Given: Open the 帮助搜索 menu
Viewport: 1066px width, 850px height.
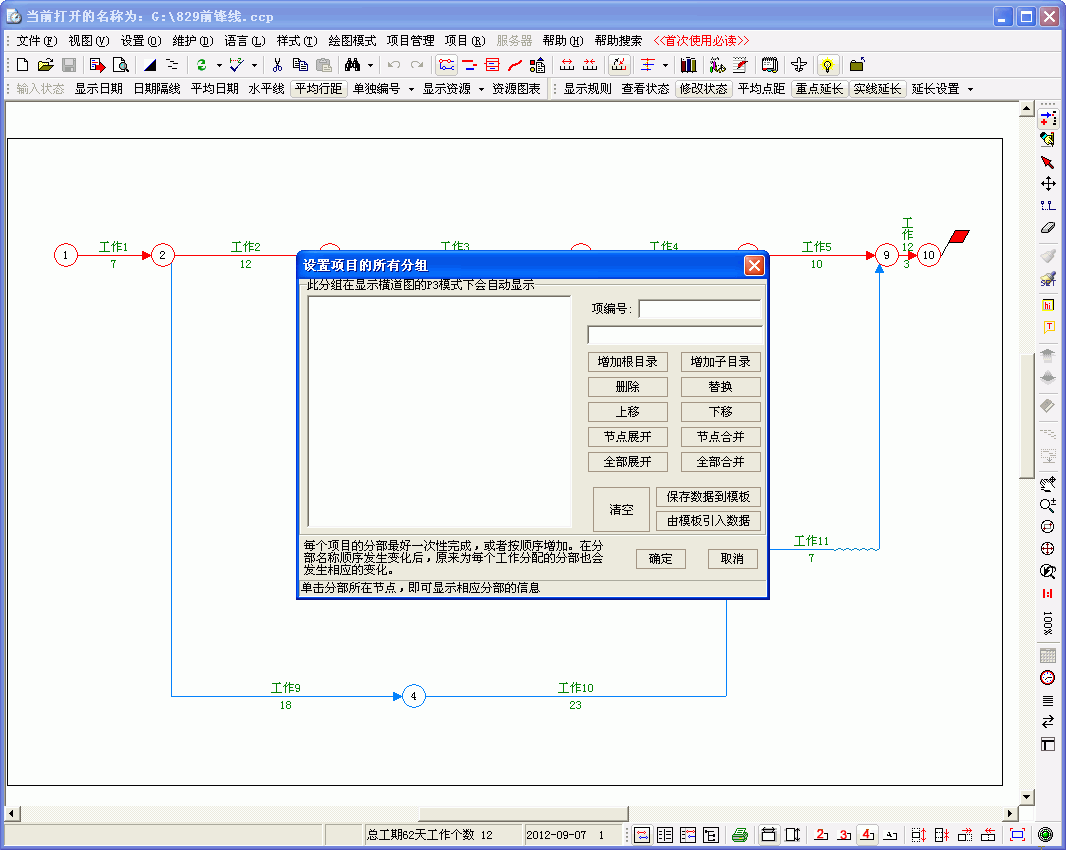Looking at the screenshot, I should 618,41.
